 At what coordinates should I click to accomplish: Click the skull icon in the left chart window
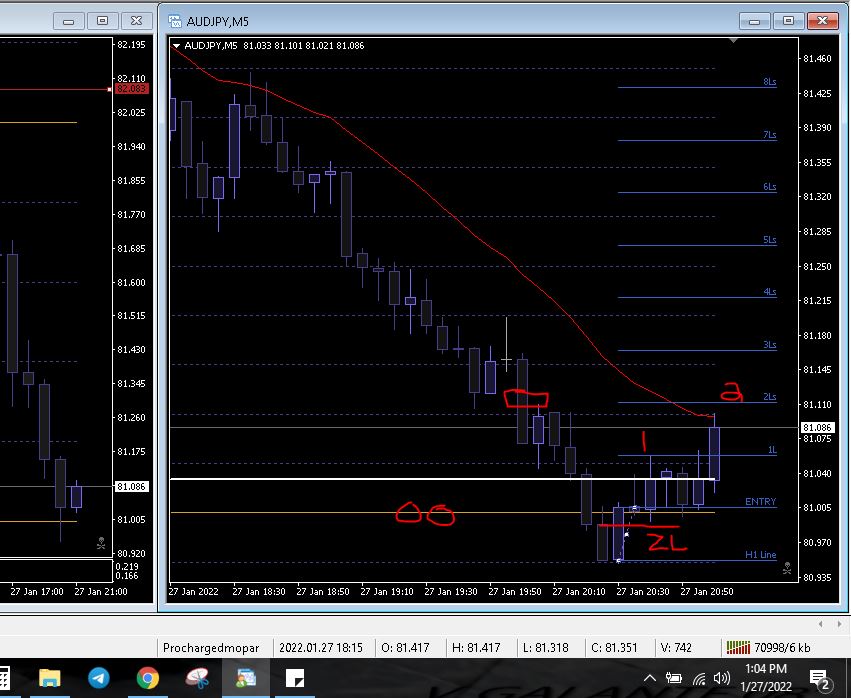pyautogui.click(x=101, y=543)
